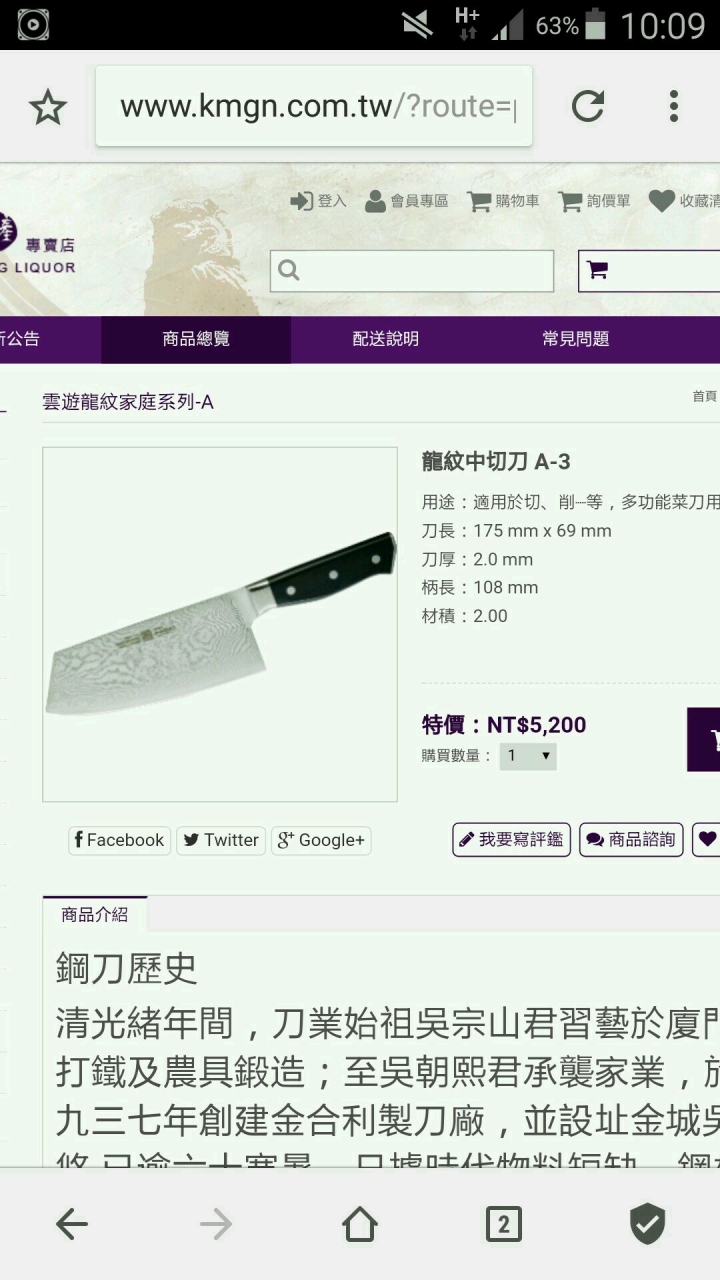Go to browser home page icon
The image size is (720, 1280).
pos(360,1224)
